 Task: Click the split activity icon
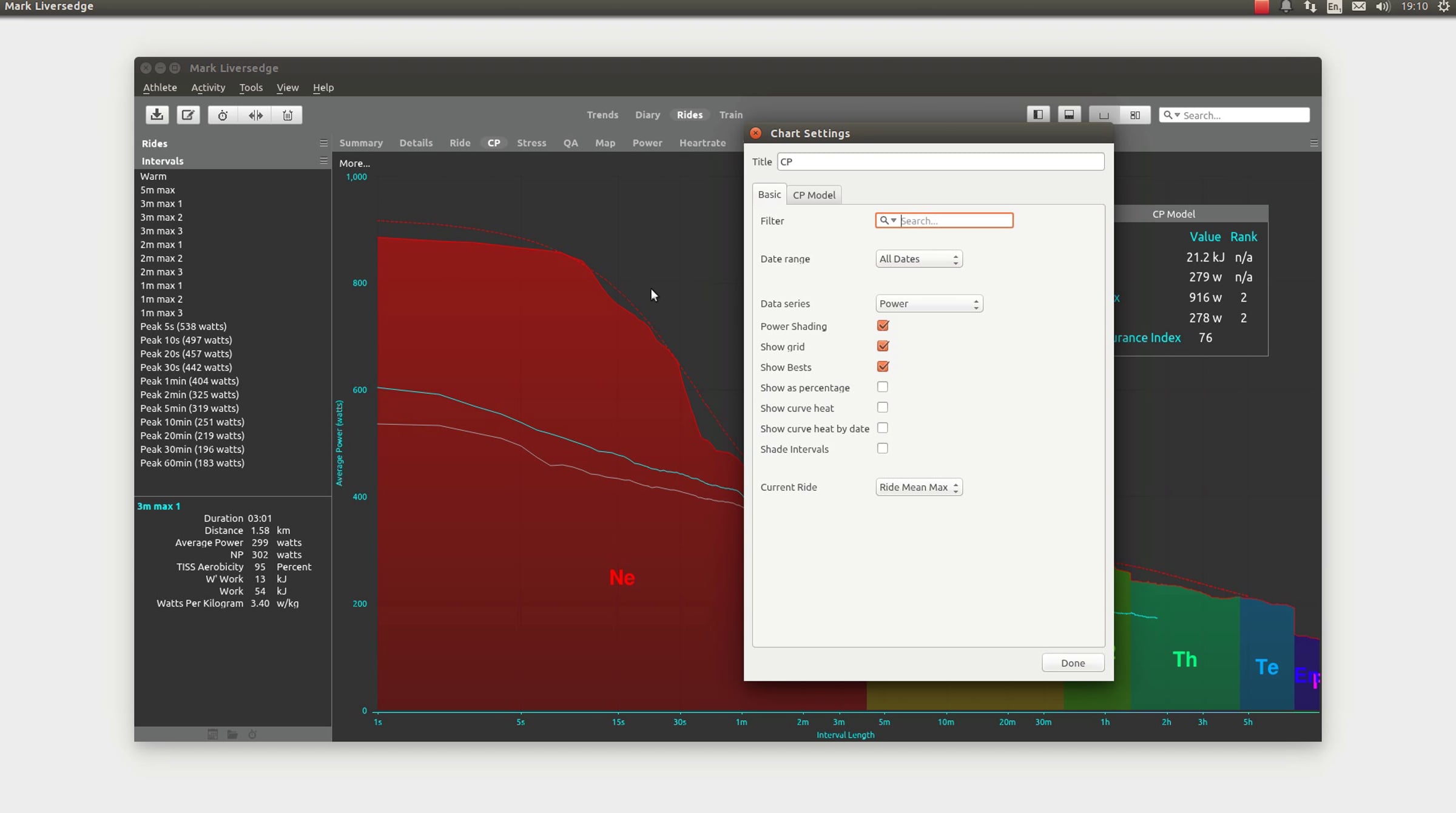[x=255, y=115]
